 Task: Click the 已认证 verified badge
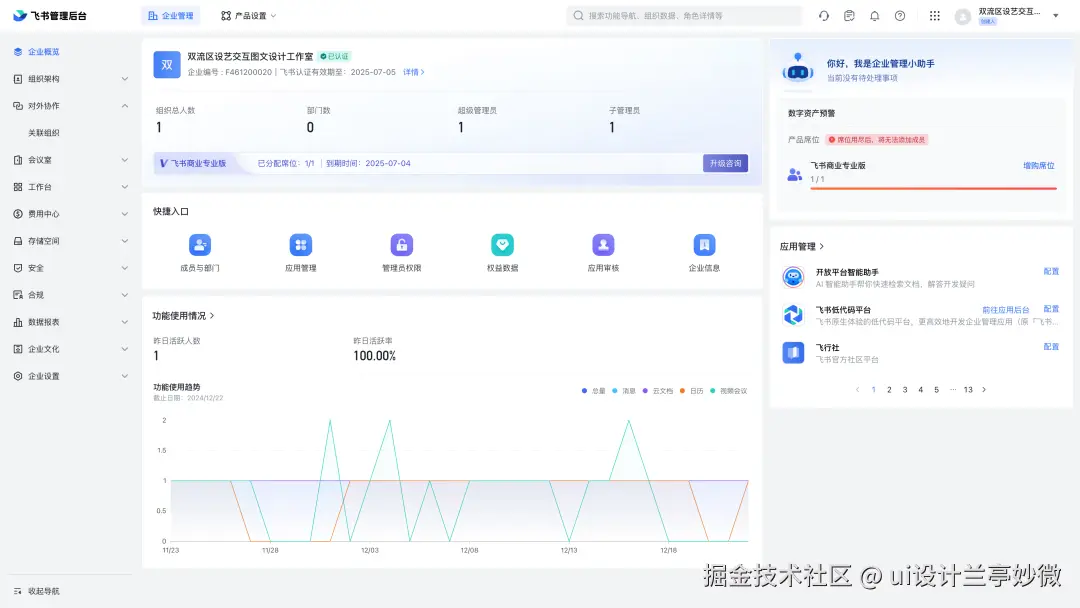click(x=335, y=56)
